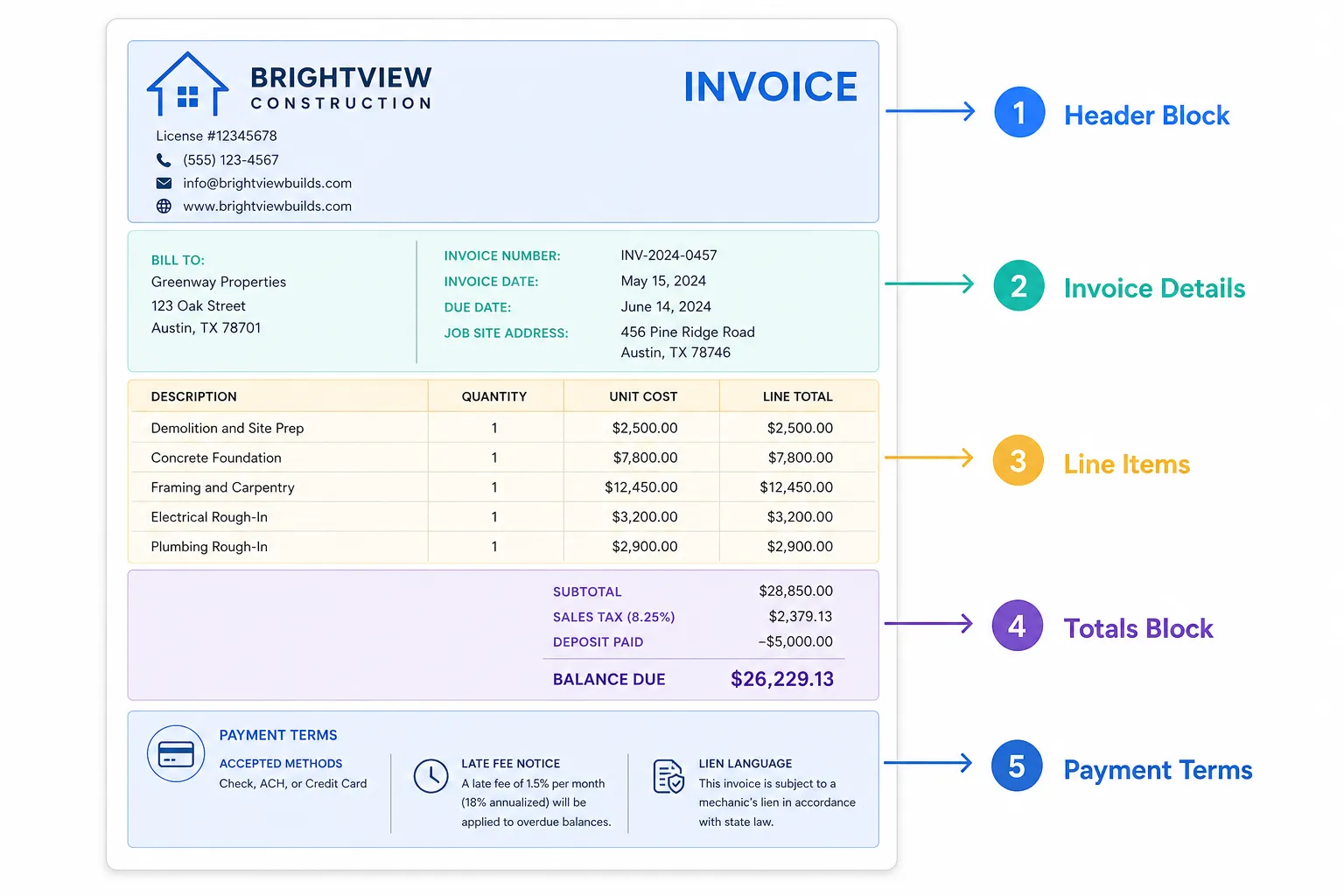Click the ACCEPTED METHODS subheading
The height and width of the screenshot is (896, 1344).
point(281,764)
